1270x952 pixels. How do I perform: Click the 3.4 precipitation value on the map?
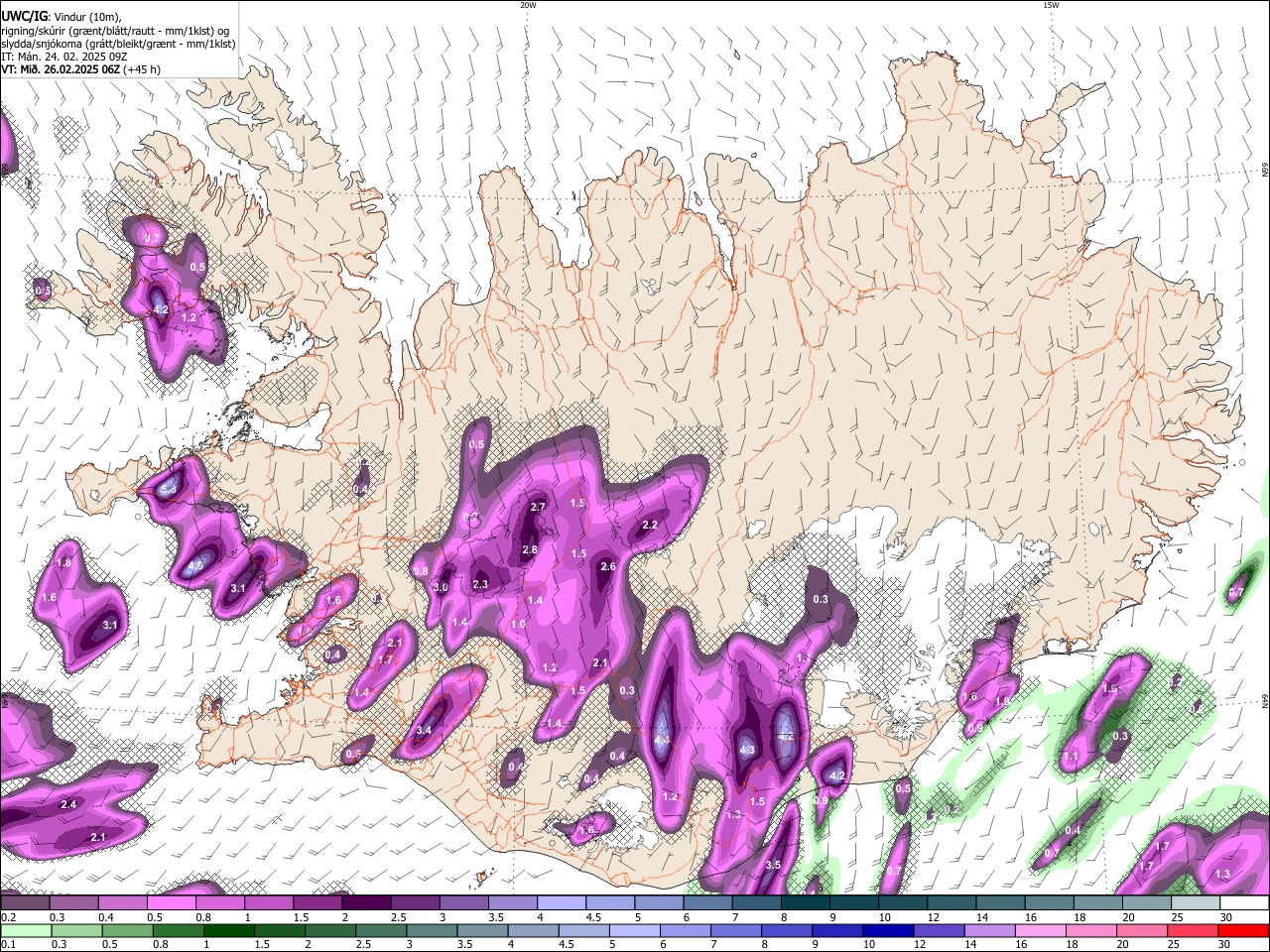click(424, 730)
